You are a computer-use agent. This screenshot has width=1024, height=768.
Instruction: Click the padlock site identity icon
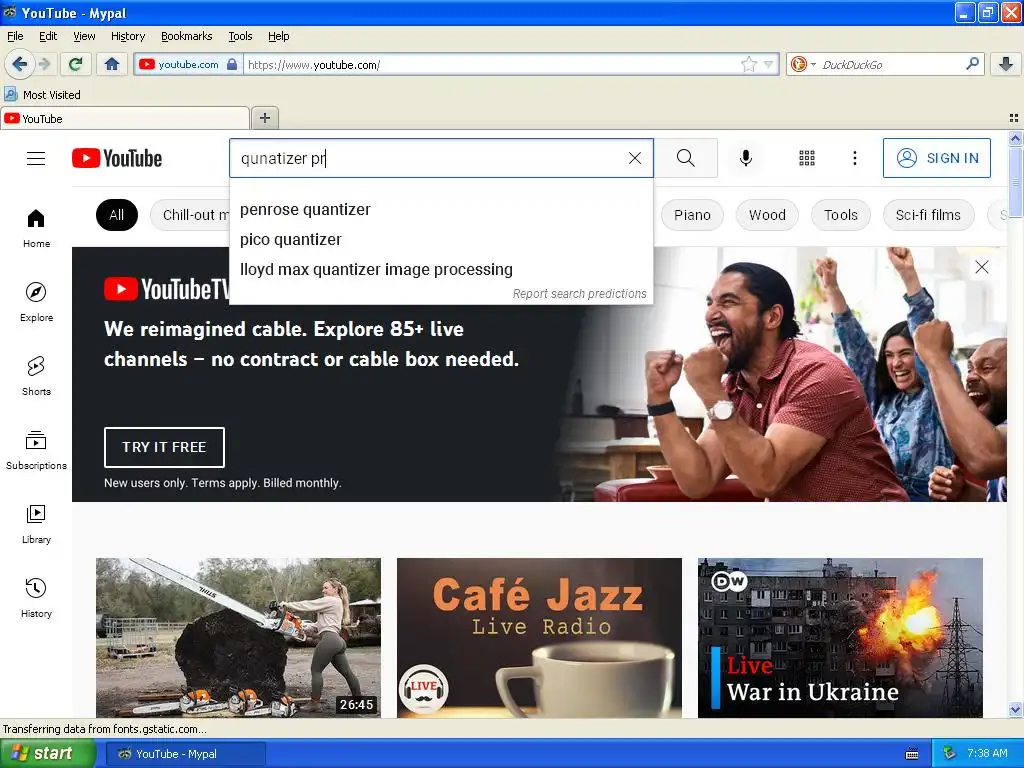click(x=232, y=64)
